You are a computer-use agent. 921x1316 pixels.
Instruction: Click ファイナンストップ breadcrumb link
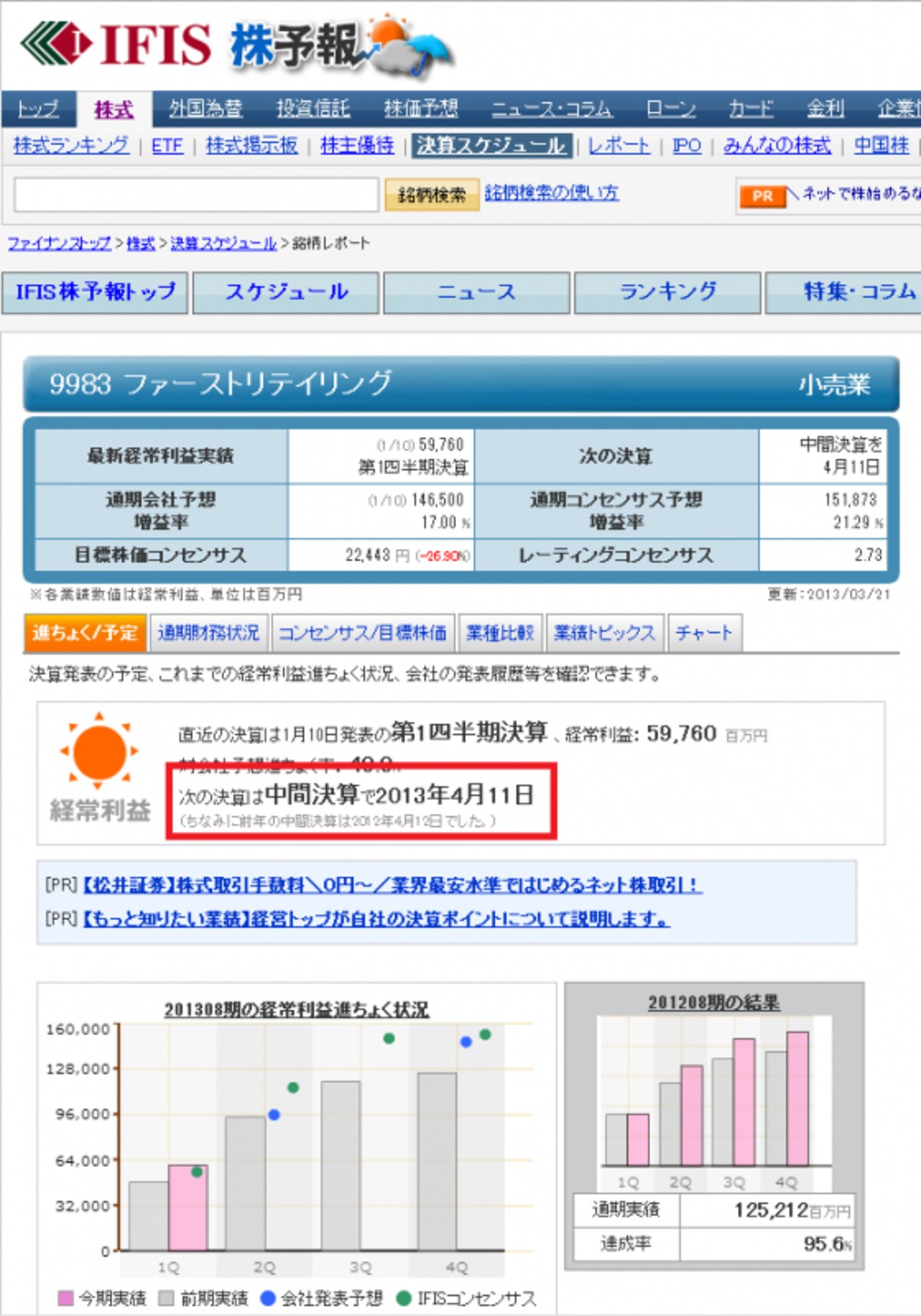(x=59, y=243)
